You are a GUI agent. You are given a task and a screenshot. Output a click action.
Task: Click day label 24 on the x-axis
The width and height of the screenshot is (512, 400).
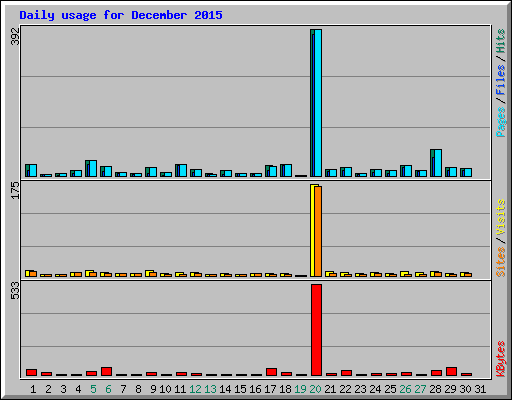(x=375, y=389)
